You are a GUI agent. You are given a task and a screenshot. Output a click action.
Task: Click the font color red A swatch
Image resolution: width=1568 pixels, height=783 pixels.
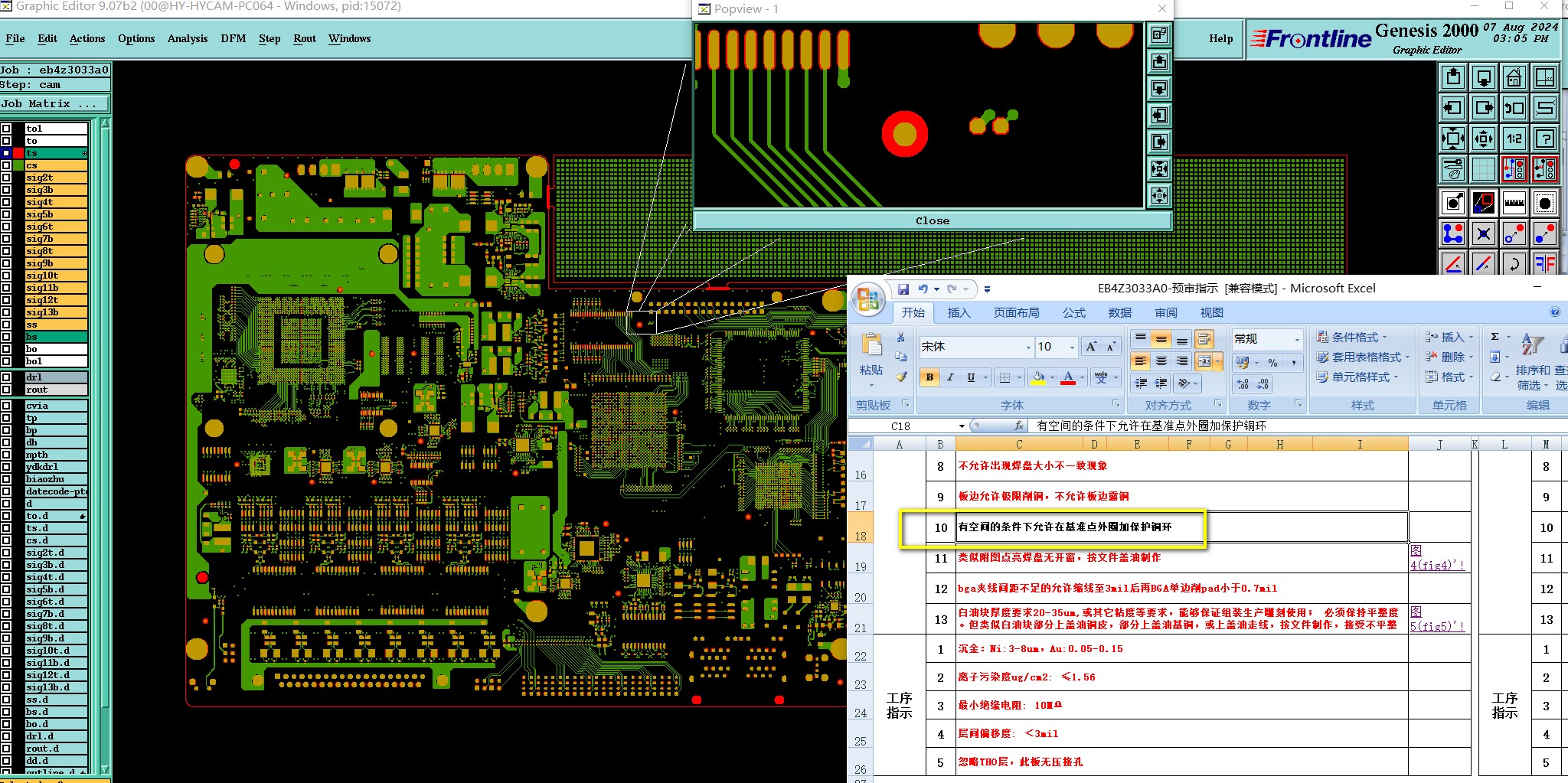coord(1069,377)
